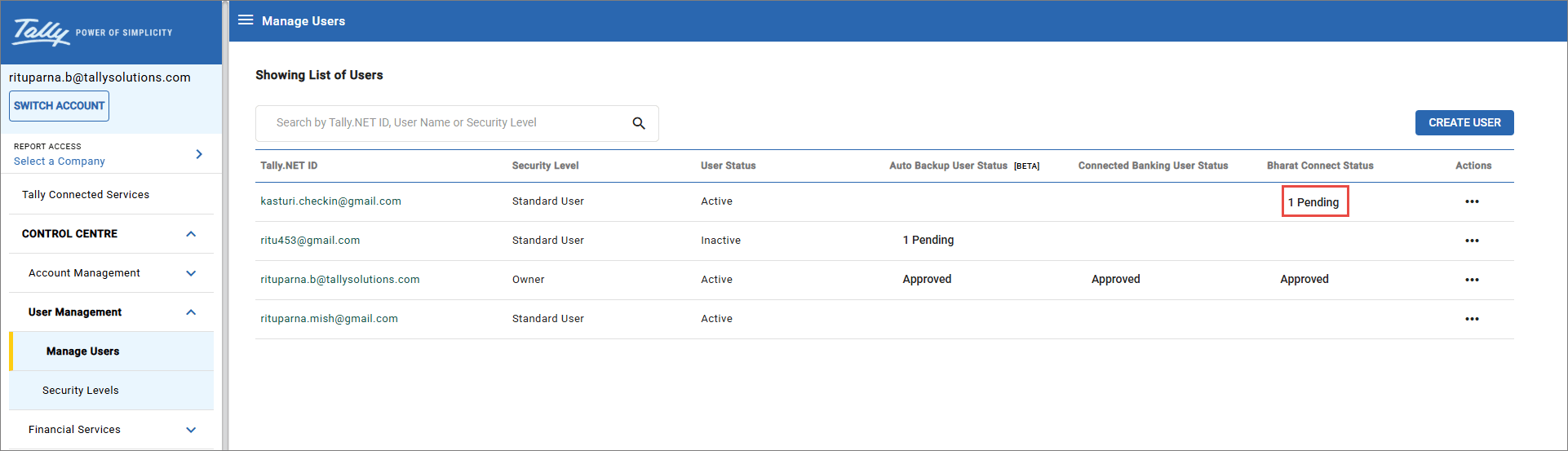The height and width of the screenshot is (451, 1568).
Task: Open actions menu for kasturi.checkin@gmail.com
Action: 1472,201
